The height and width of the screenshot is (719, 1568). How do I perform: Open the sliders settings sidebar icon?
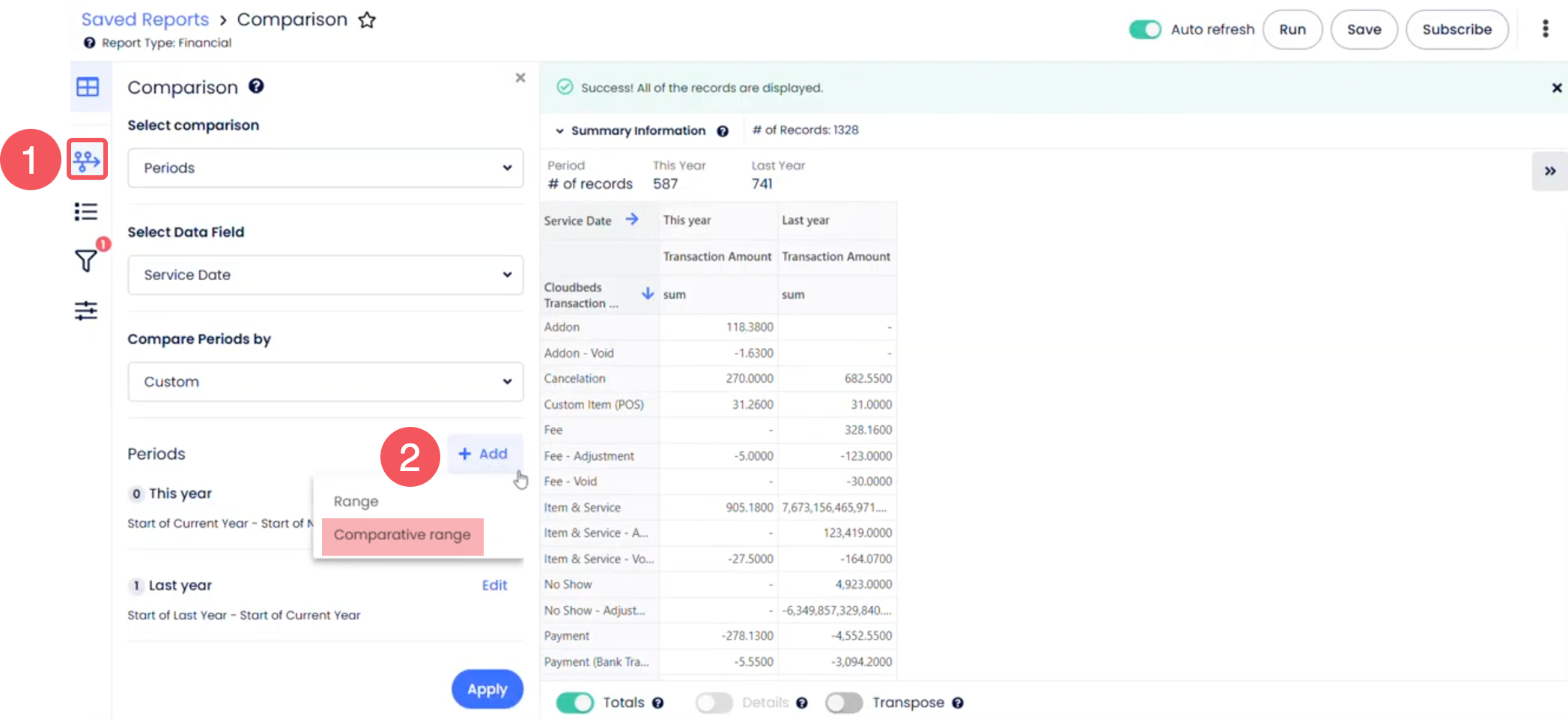tap(86, 310)
